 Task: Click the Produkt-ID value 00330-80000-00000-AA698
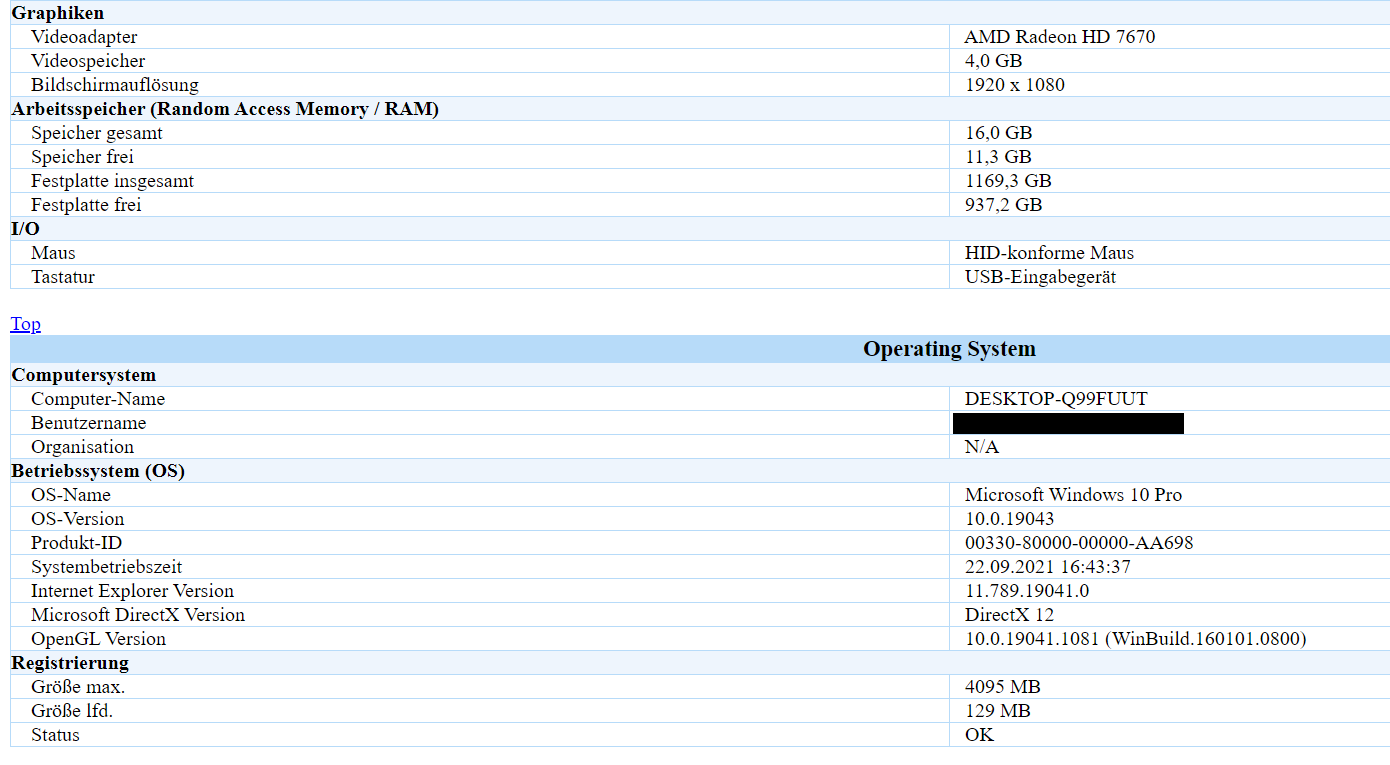[x=1078, y=543]
